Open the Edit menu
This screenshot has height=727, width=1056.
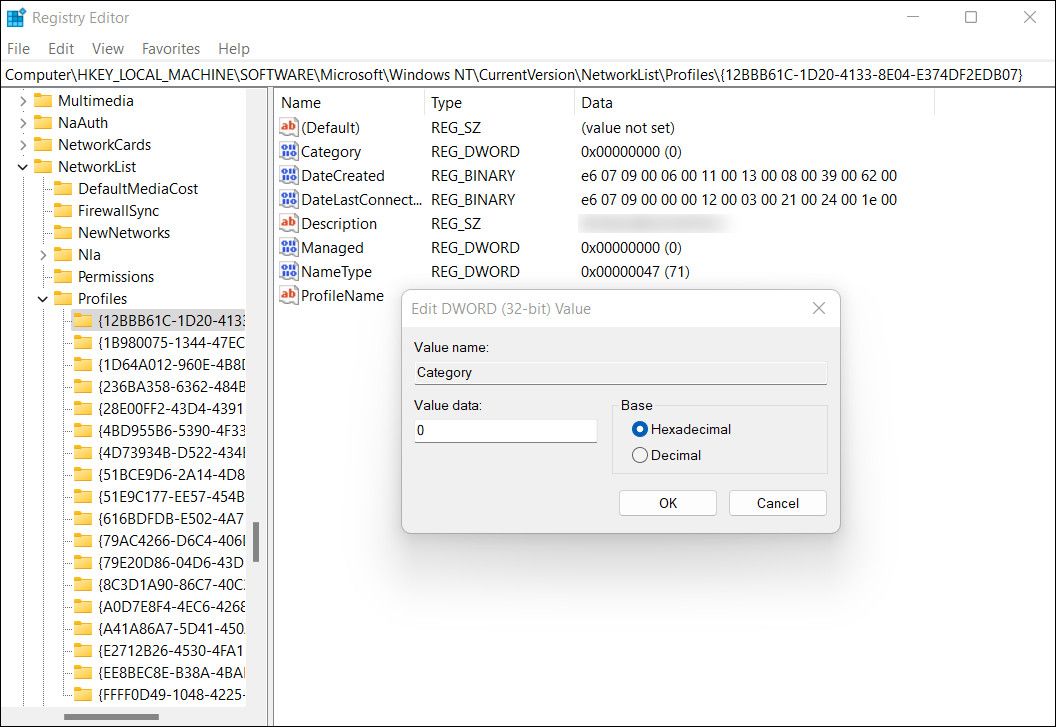61,49
